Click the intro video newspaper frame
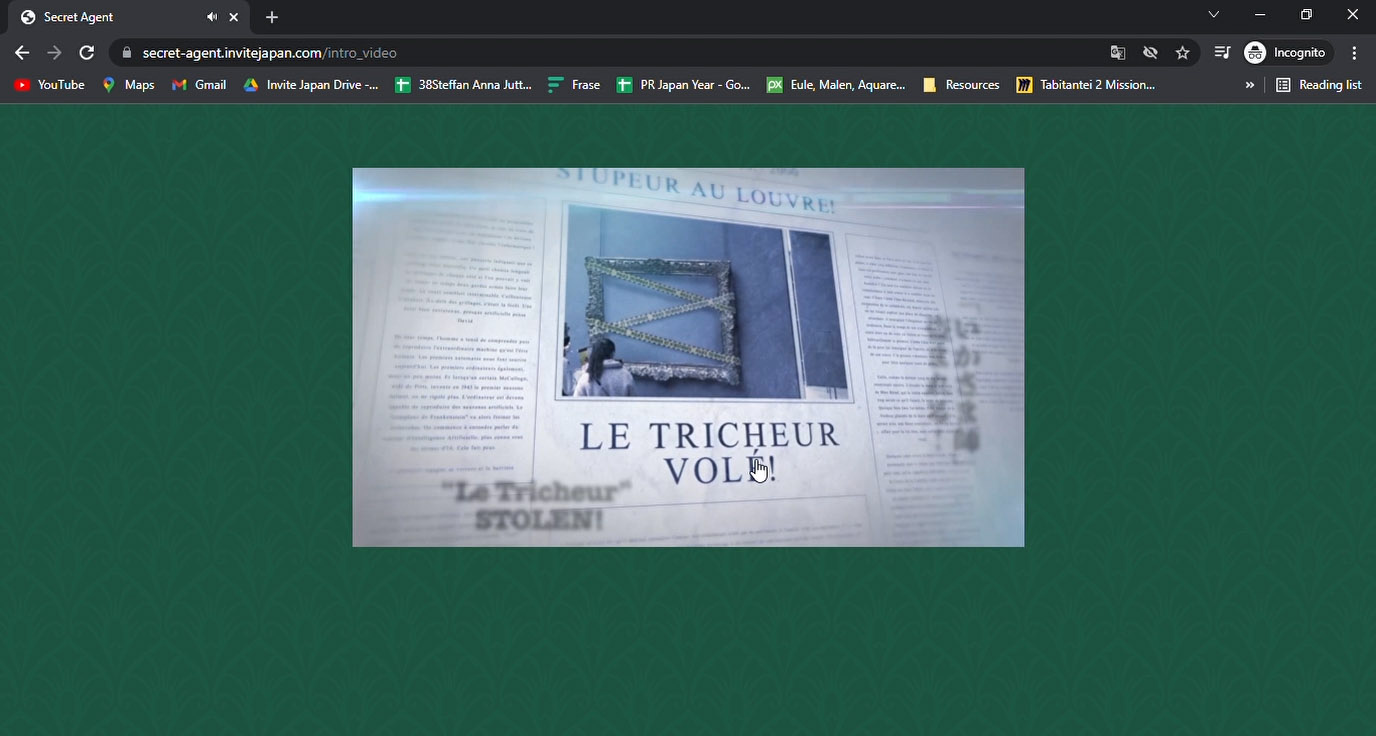Image resolution: width=1376 pixels, height=736 pixels. click(688, 357)
